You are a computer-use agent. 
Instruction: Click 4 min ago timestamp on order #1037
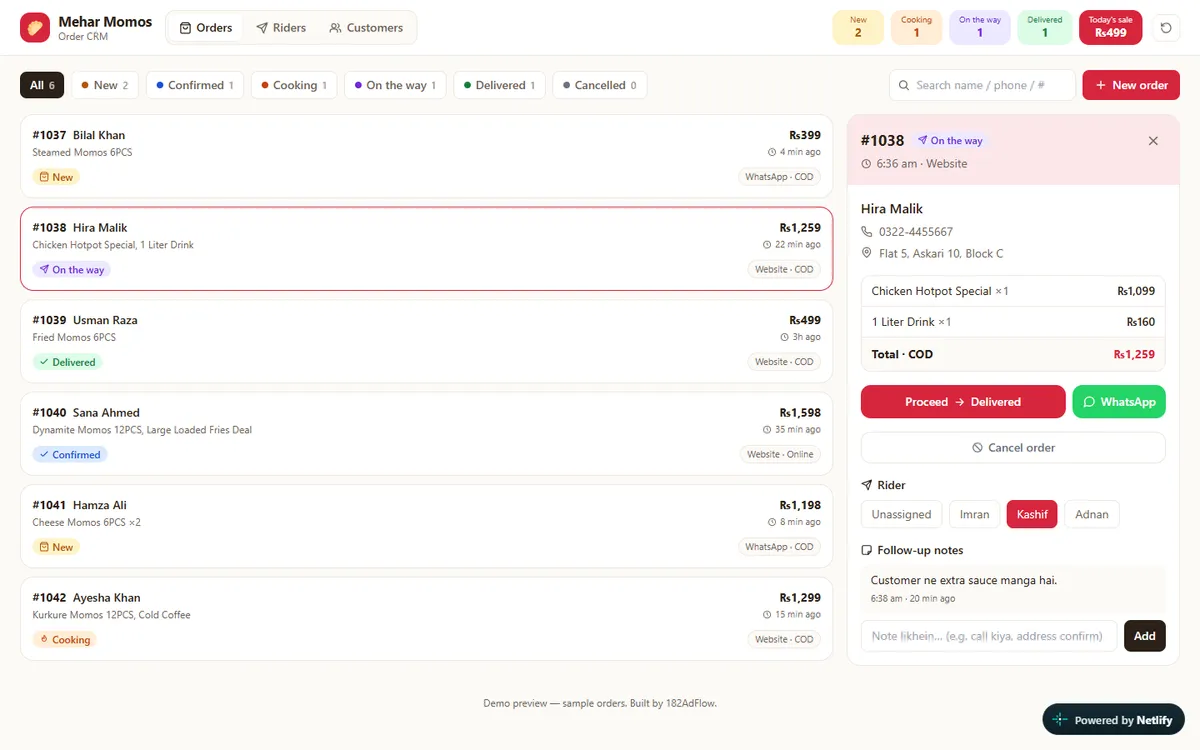point(794,152)
